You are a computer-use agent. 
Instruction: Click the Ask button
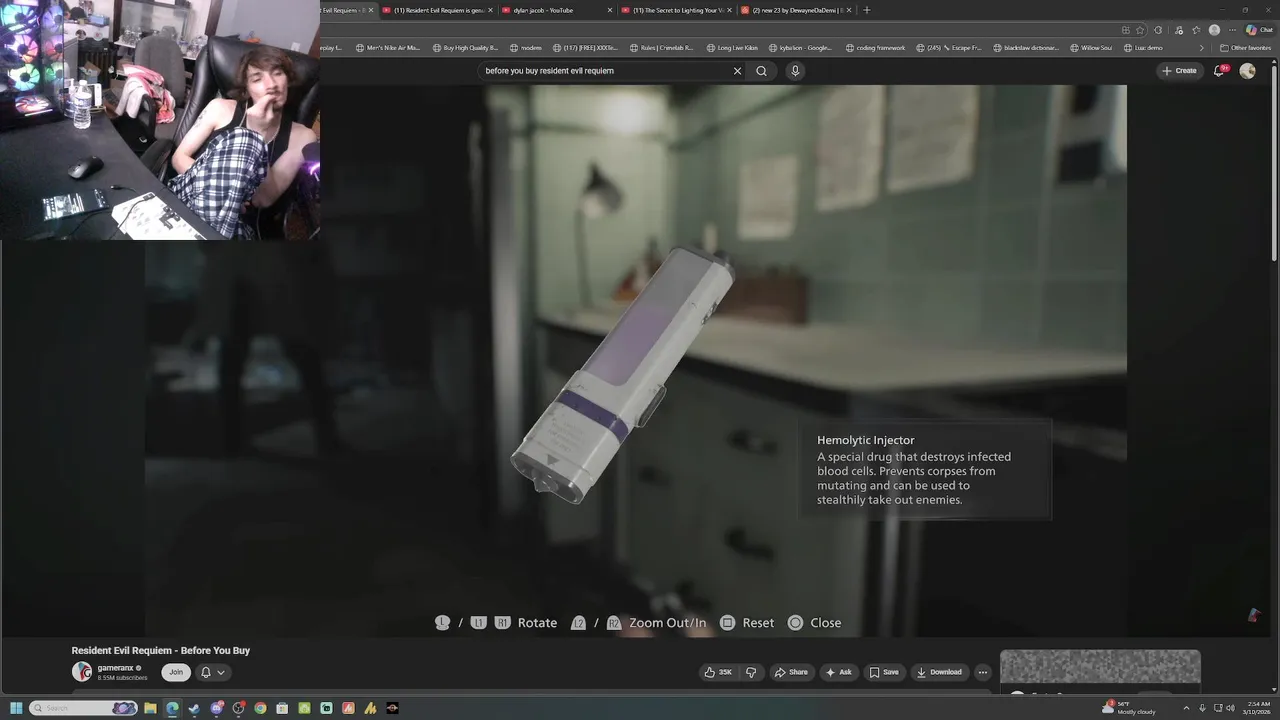(x=838, y=672)
